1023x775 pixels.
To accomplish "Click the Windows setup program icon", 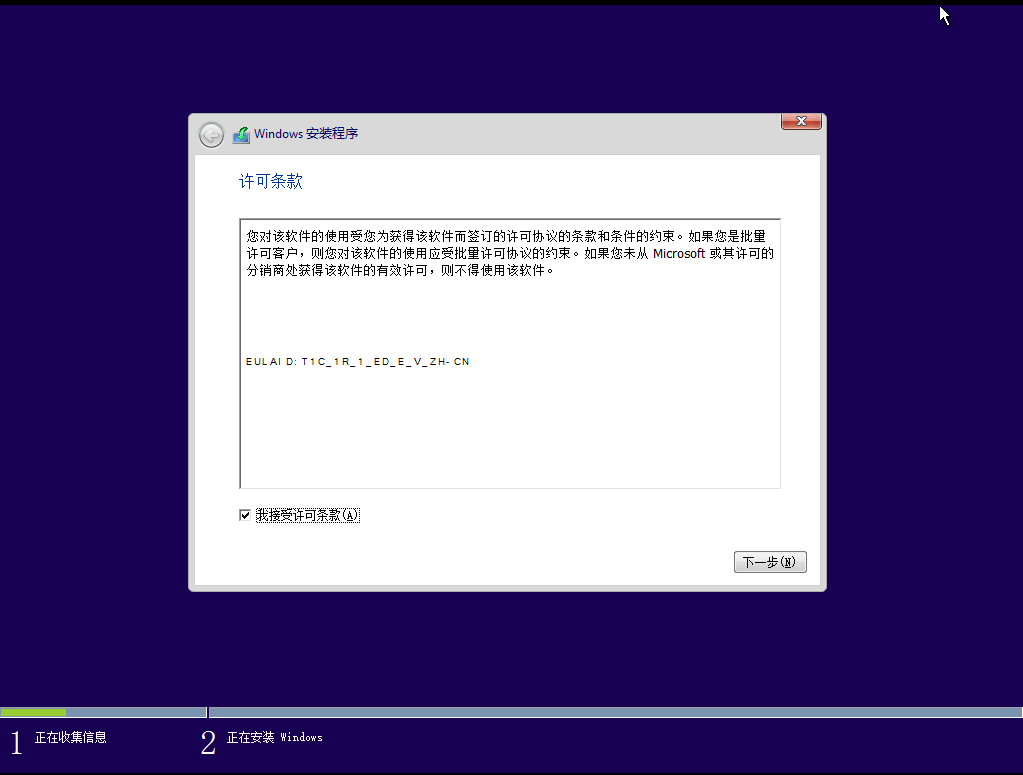I will pyautogui.click(x=241, y=134).
